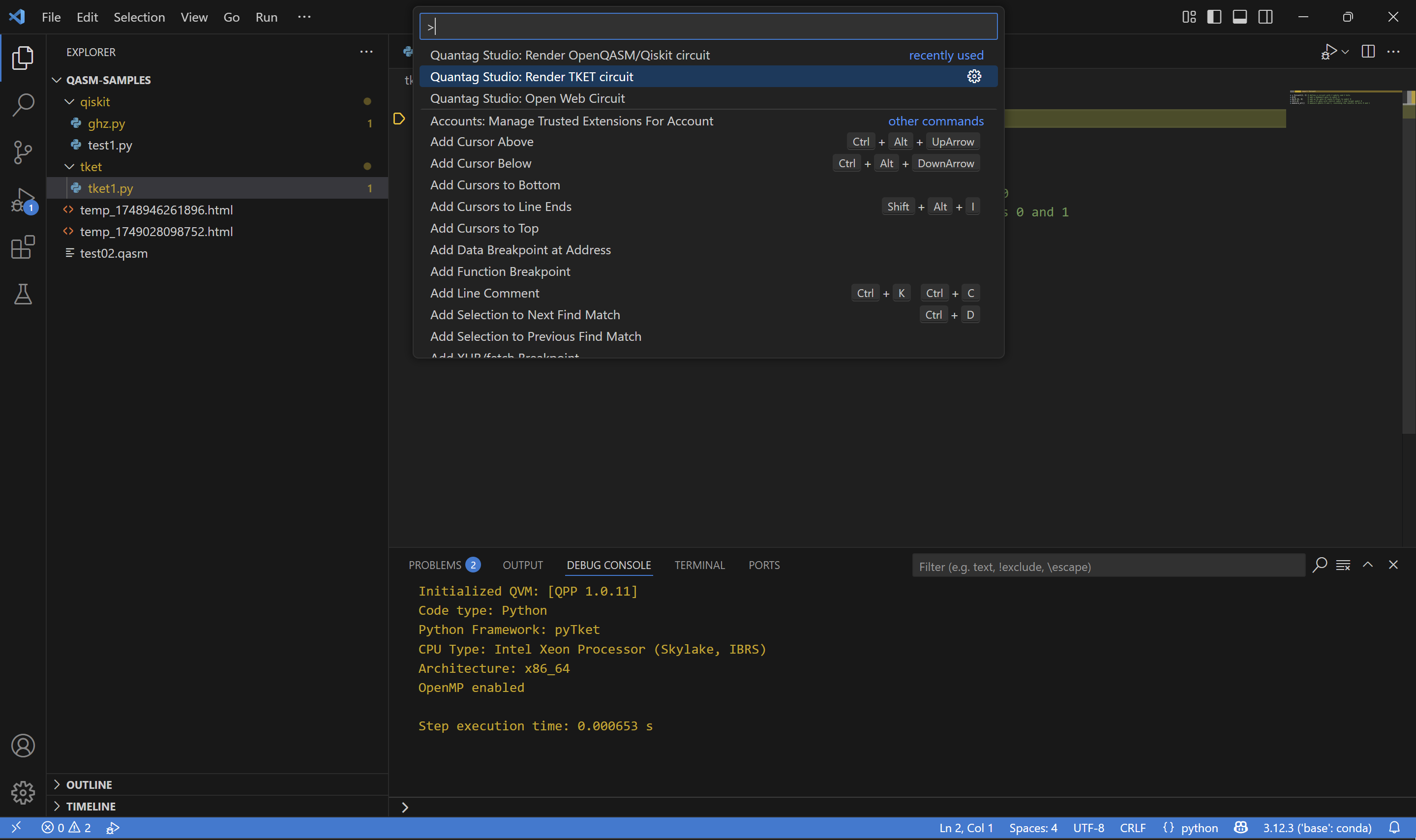Click the debug console filter input
This screenshot has width=1416, height=840.
coord(1108,566)
